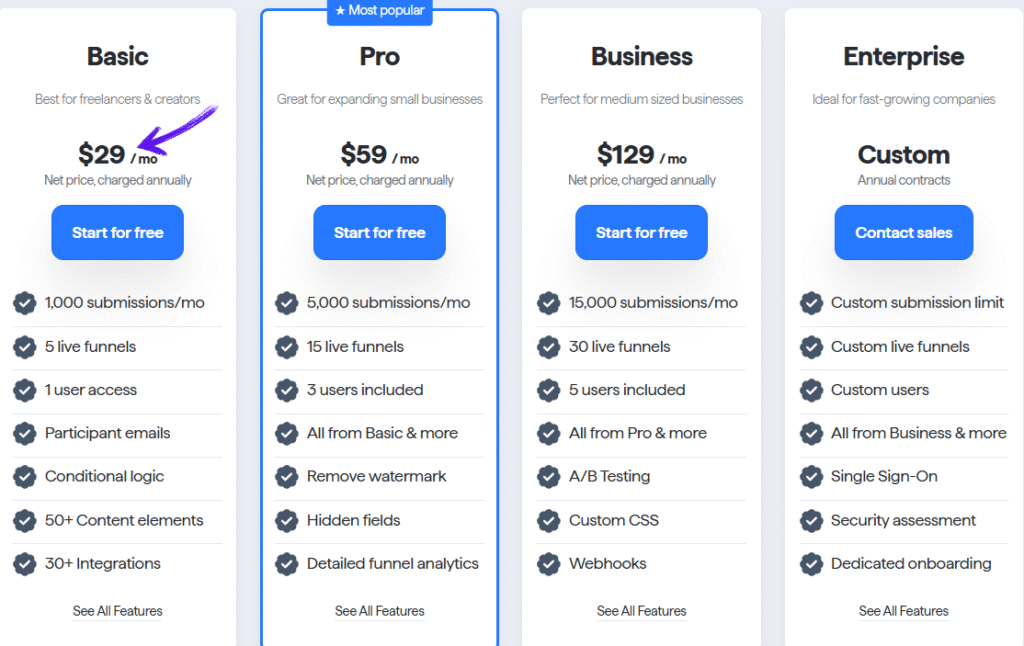This screenshot has height=646, width=1024.
Task: Click checkmark icon beside Single Sign-On
Action: [x=811, y=477]
